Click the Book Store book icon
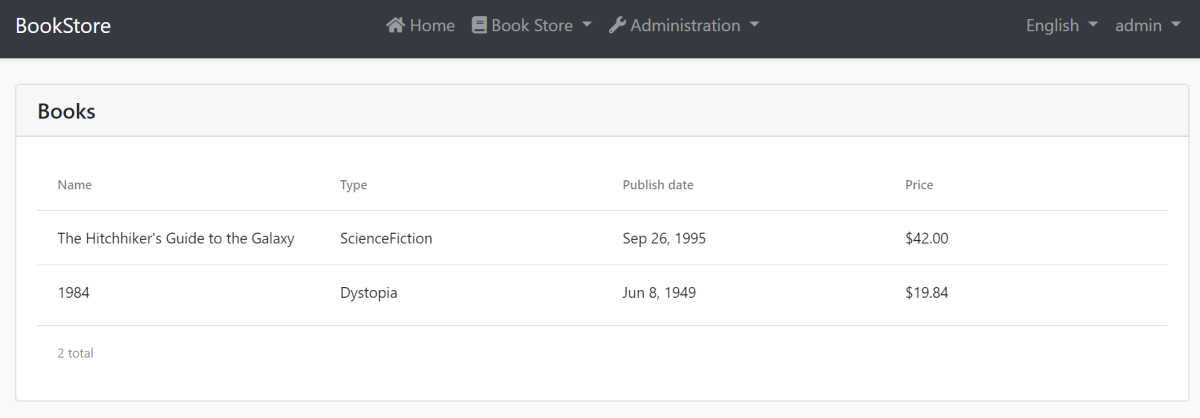This screenshot has height=418, width=1200. point(479,25)
